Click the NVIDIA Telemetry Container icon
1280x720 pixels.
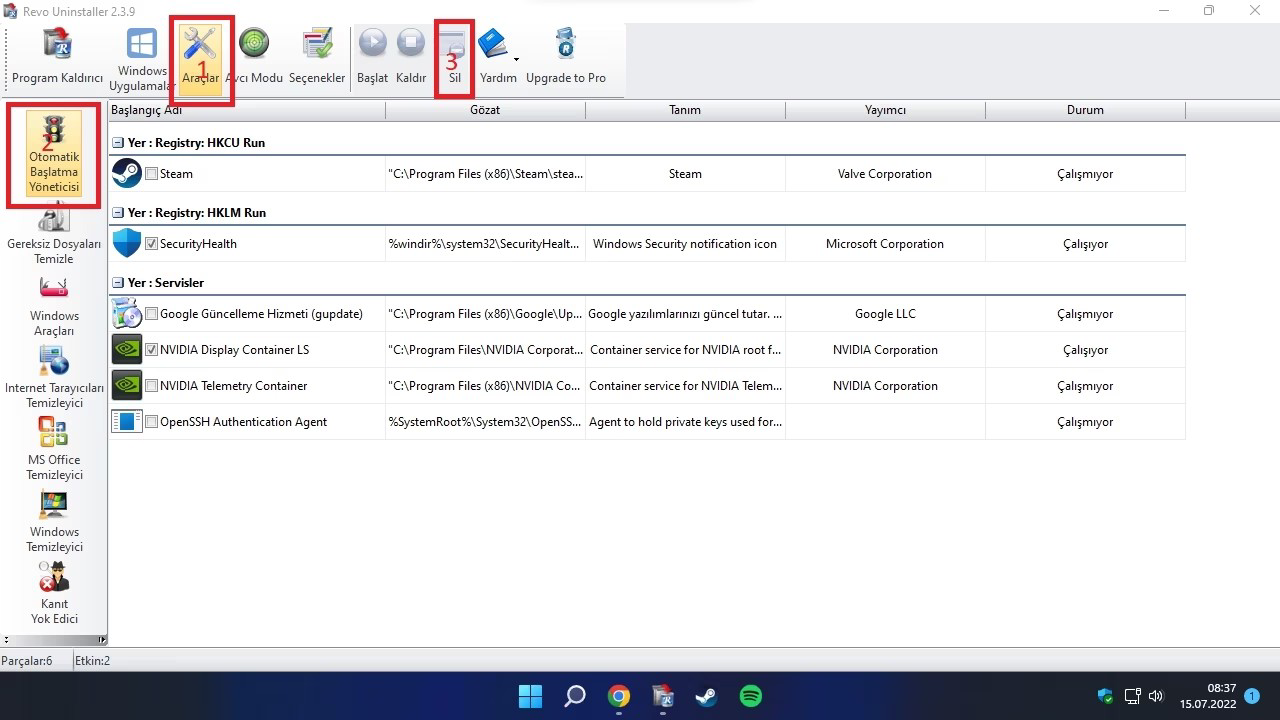(127, 385)
